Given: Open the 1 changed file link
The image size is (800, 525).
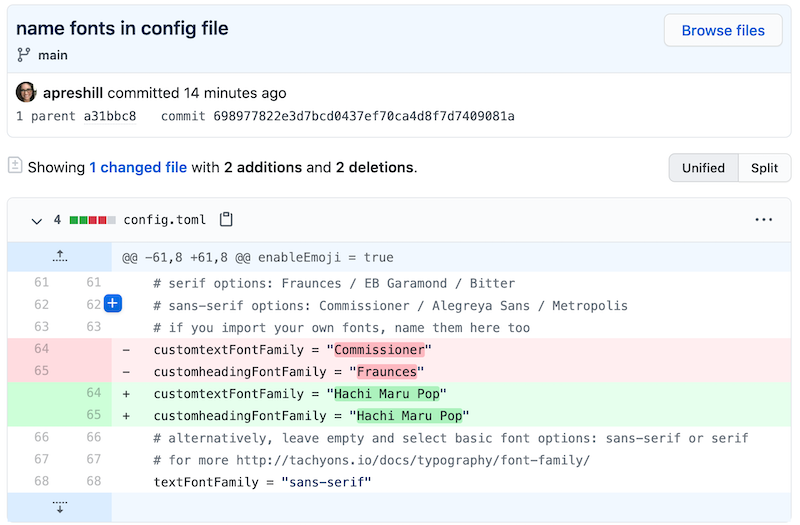Looking at the screenshot, I should (138, 167).
